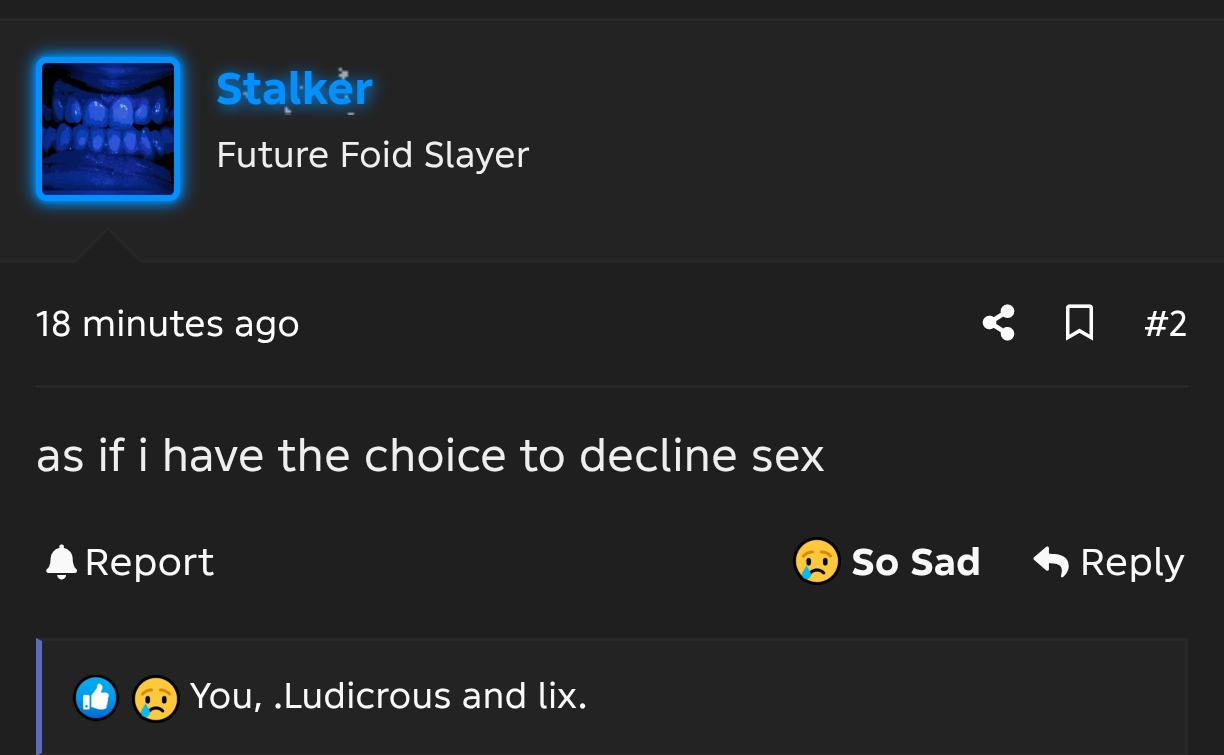
Task: Toggle the So Sad reaction label
Action: [x=915, y=562]
